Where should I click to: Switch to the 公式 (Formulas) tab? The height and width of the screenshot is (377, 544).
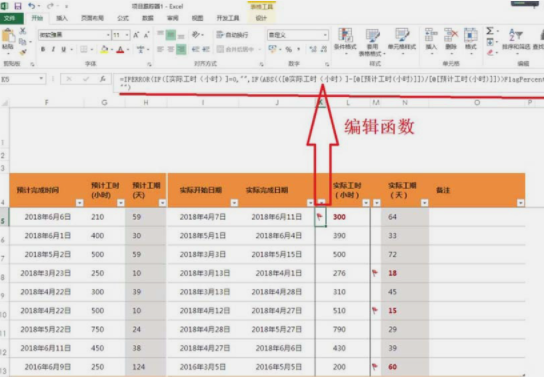pos(123,18)
